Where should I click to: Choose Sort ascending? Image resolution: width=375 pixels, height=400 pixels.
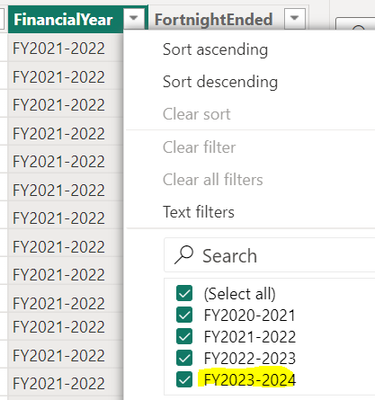point(215,50)
